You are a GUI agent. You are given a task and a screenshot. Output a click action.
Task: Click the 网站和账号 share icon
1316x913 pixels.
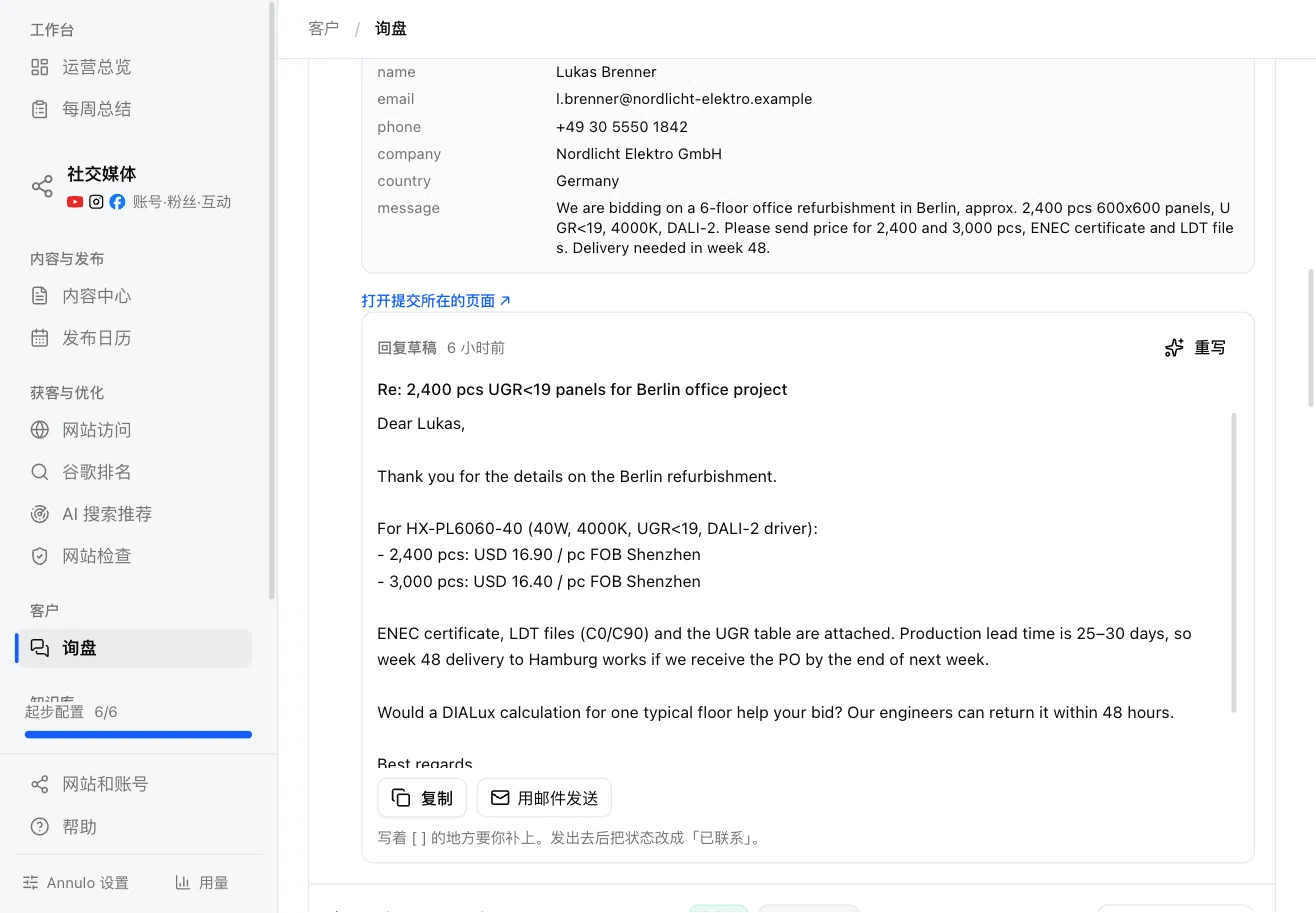40,784
